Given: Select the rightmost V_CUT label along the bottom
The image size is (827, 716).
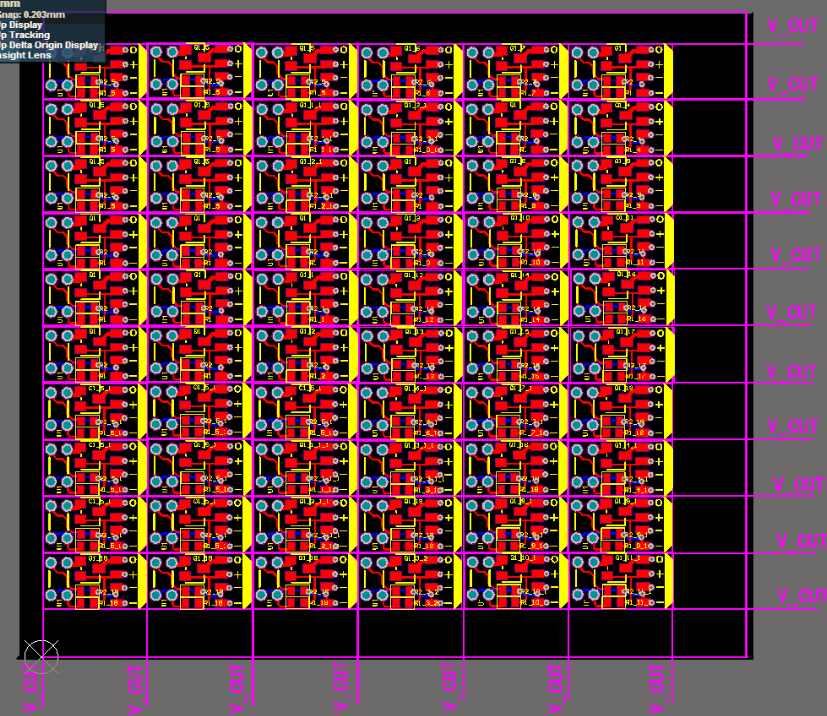Looking at the screenshot, I should pos(657,689).
